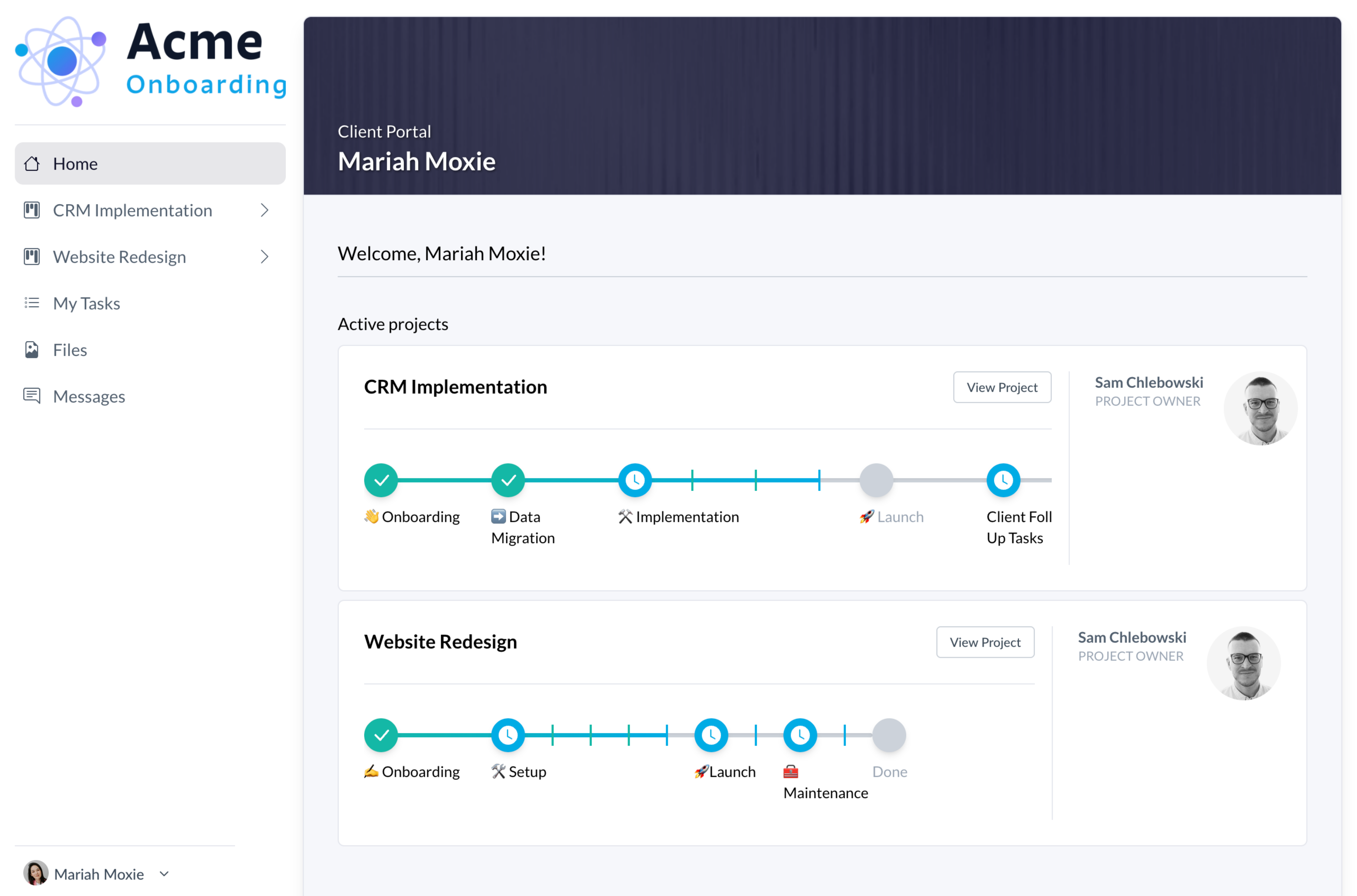Click the CRM Implementation in-progress clock stage
This screenshot has width=1357, height=896.
coord(635,481)
